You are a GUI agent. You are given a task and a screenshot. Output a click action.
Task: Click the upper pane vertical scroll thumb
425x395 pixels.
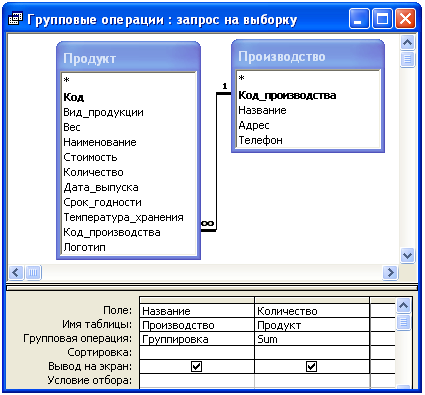pyautogui.click(x=407, y=59)
